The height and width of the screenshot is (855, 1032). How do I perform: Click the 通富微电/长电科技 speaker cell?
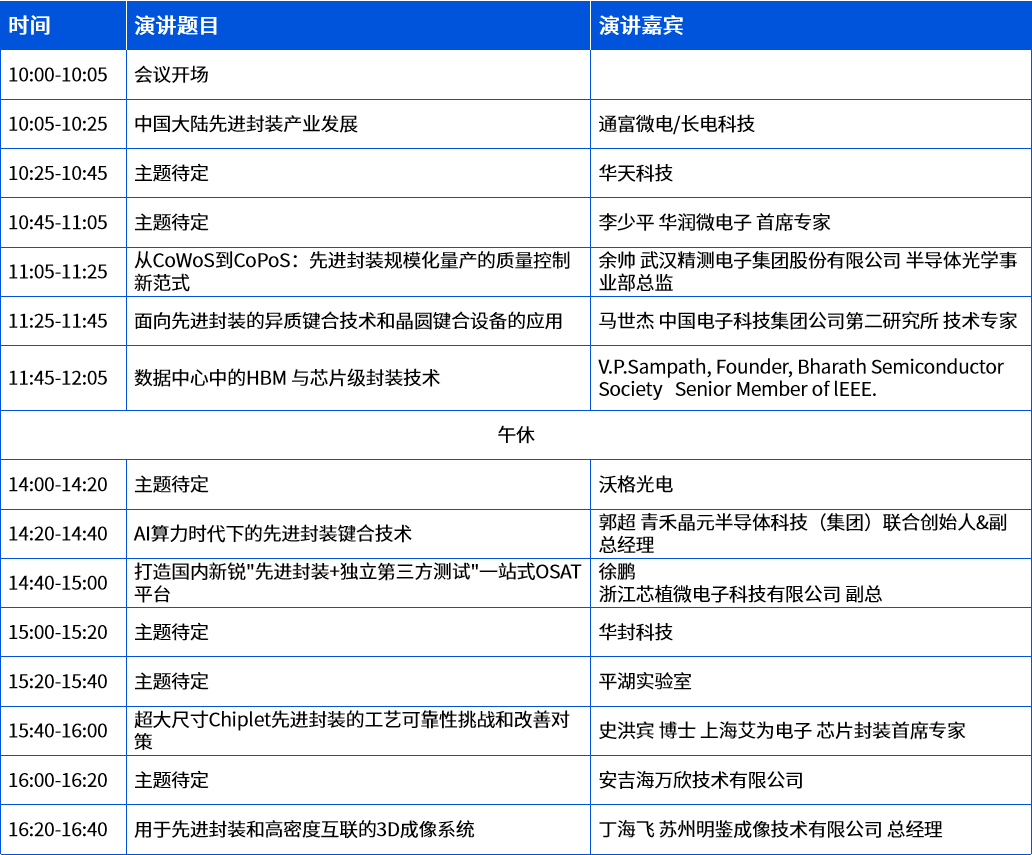(x=811, y=124)
